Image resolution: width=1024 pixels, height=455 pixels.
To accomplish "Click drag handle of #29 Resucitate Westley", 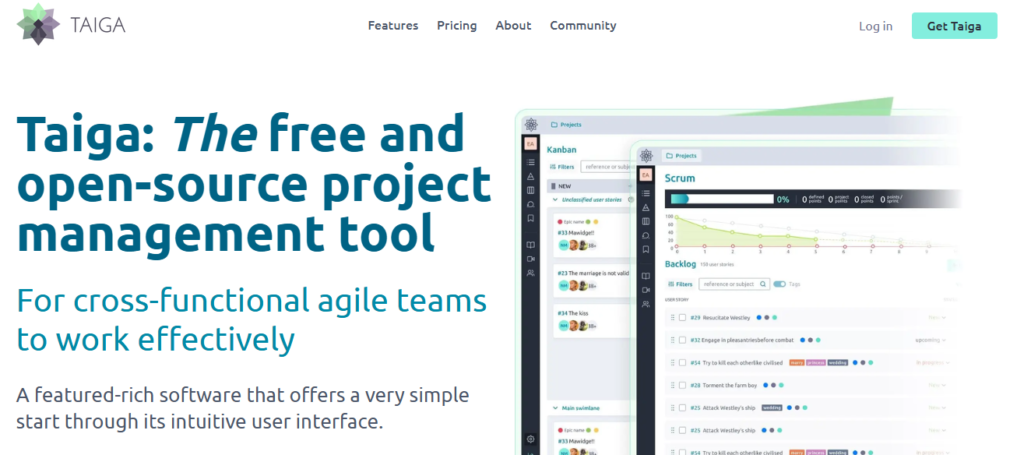I will click(672, 317).
